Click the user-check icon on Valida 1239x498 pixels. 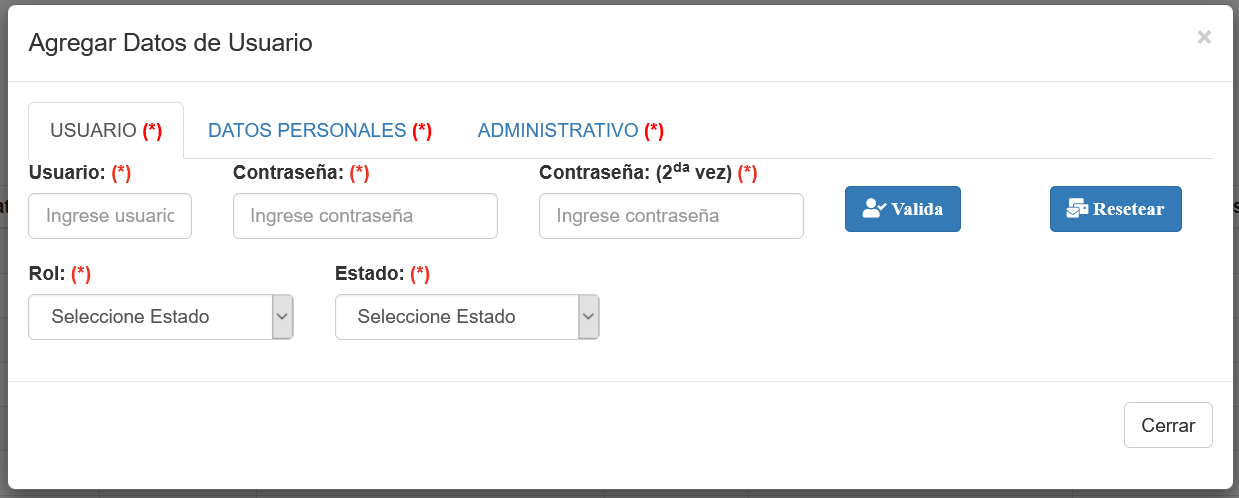point(874,209)
